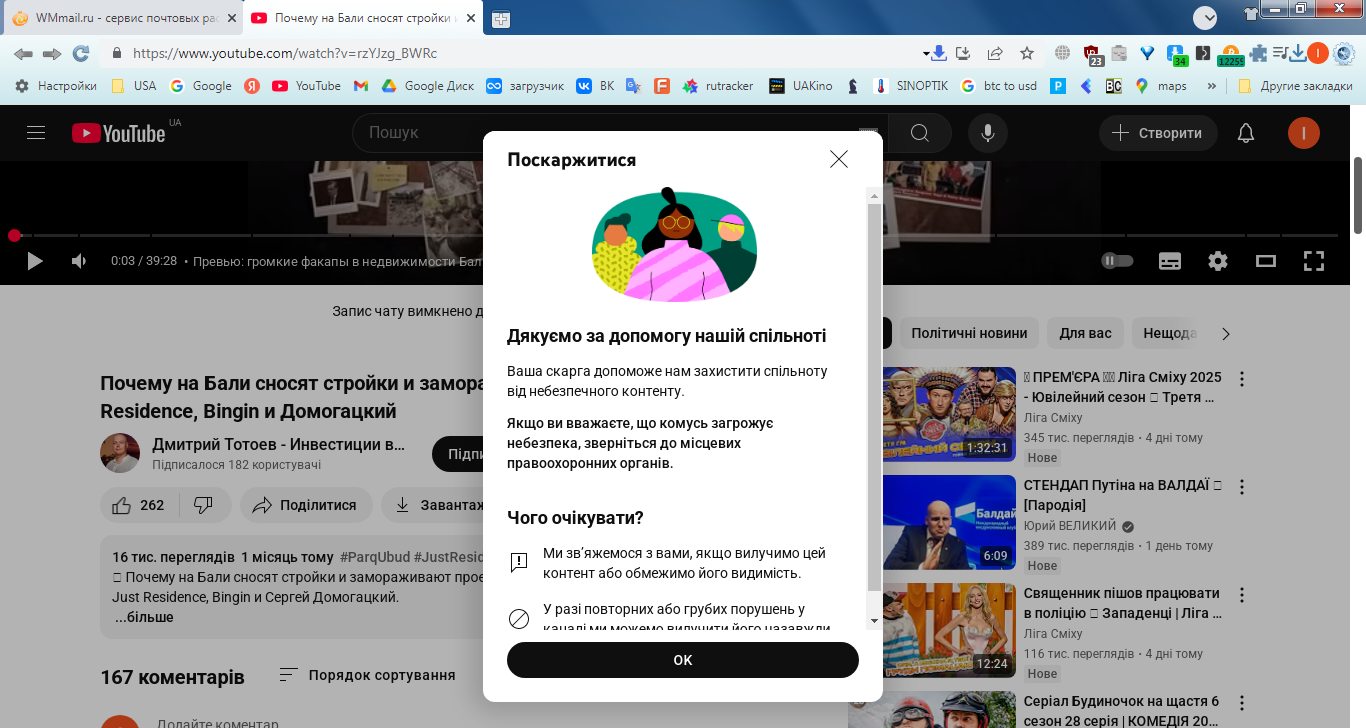Open the extensions puzzle menu
Image resolution: width=1366 pixels, height=728 pixels.
tap(1258, 53)
